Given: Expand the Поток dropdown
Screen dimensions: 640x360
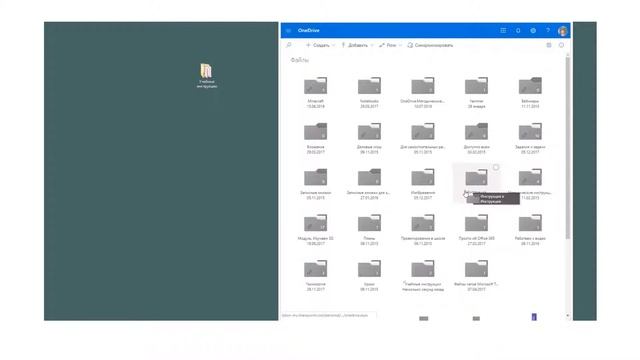Looking at the screenshot, I should click(390, 45).
